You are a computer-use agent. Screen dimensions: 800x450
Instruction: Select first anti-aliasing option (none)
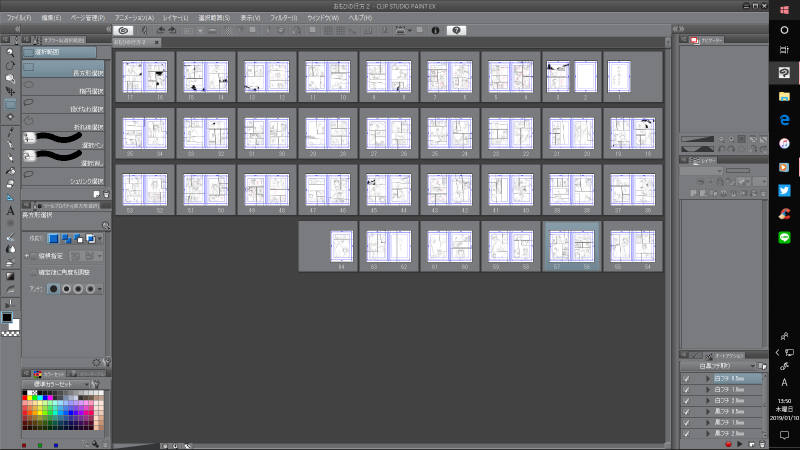(x=54, y=289)
